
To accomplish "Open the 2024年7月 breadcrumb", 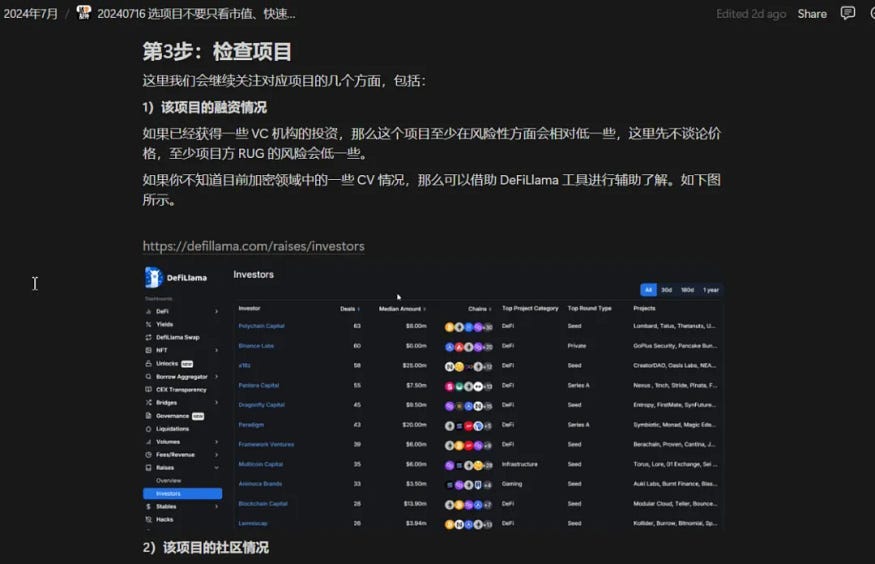I will [31, 13].
